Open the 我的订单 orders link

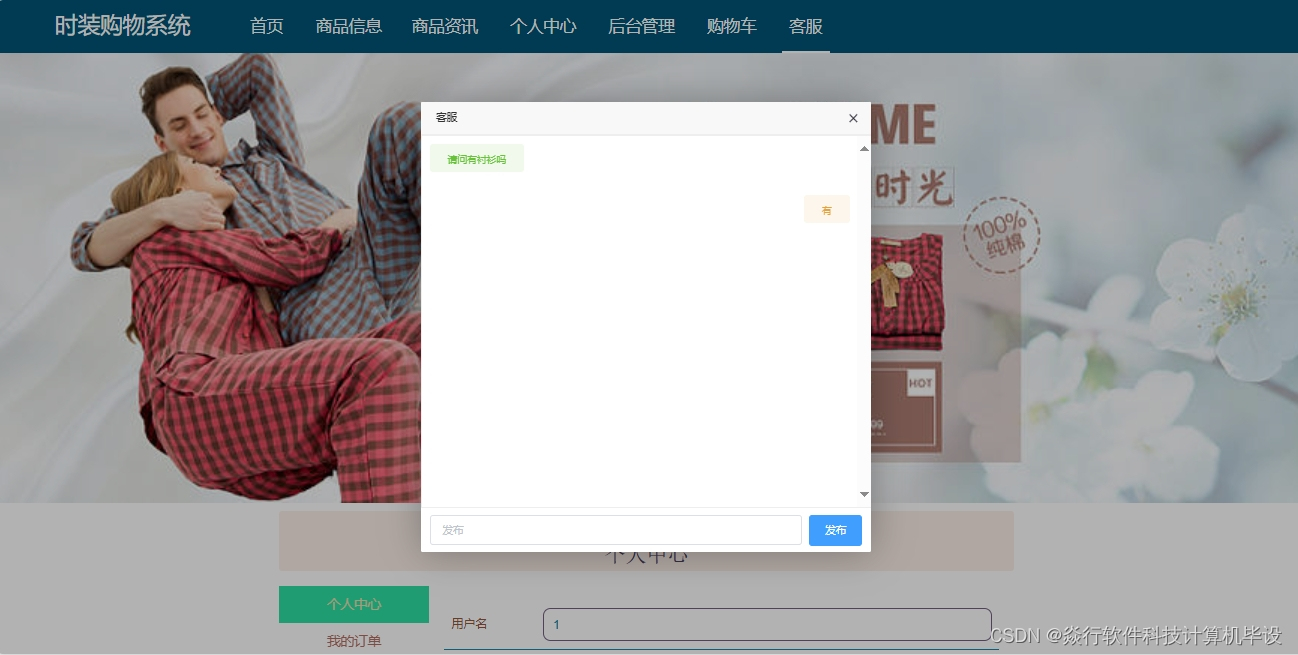click(353, 639)
